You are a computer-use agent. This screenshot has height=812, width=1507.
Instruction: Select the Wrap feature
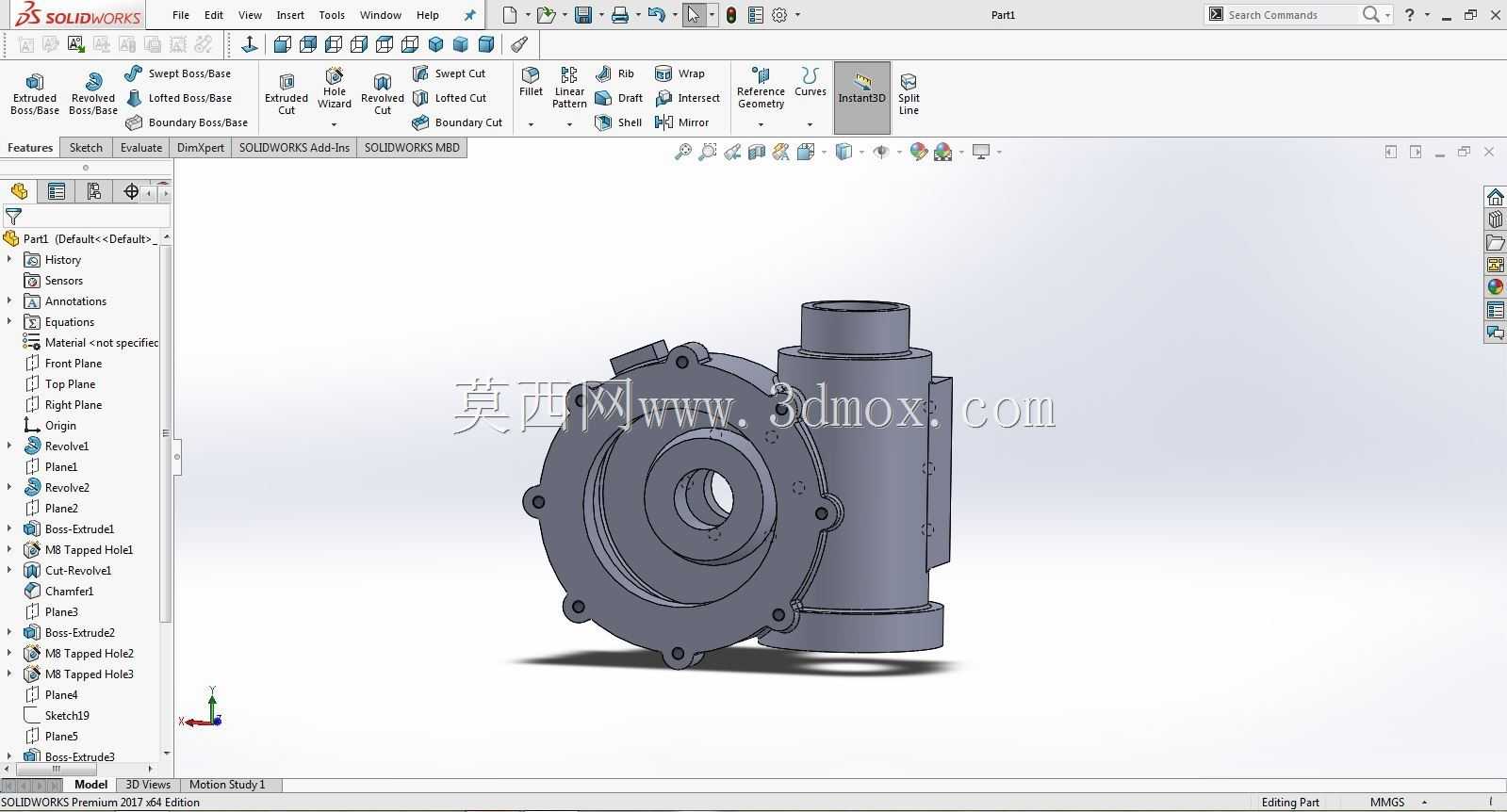point(680,73)
